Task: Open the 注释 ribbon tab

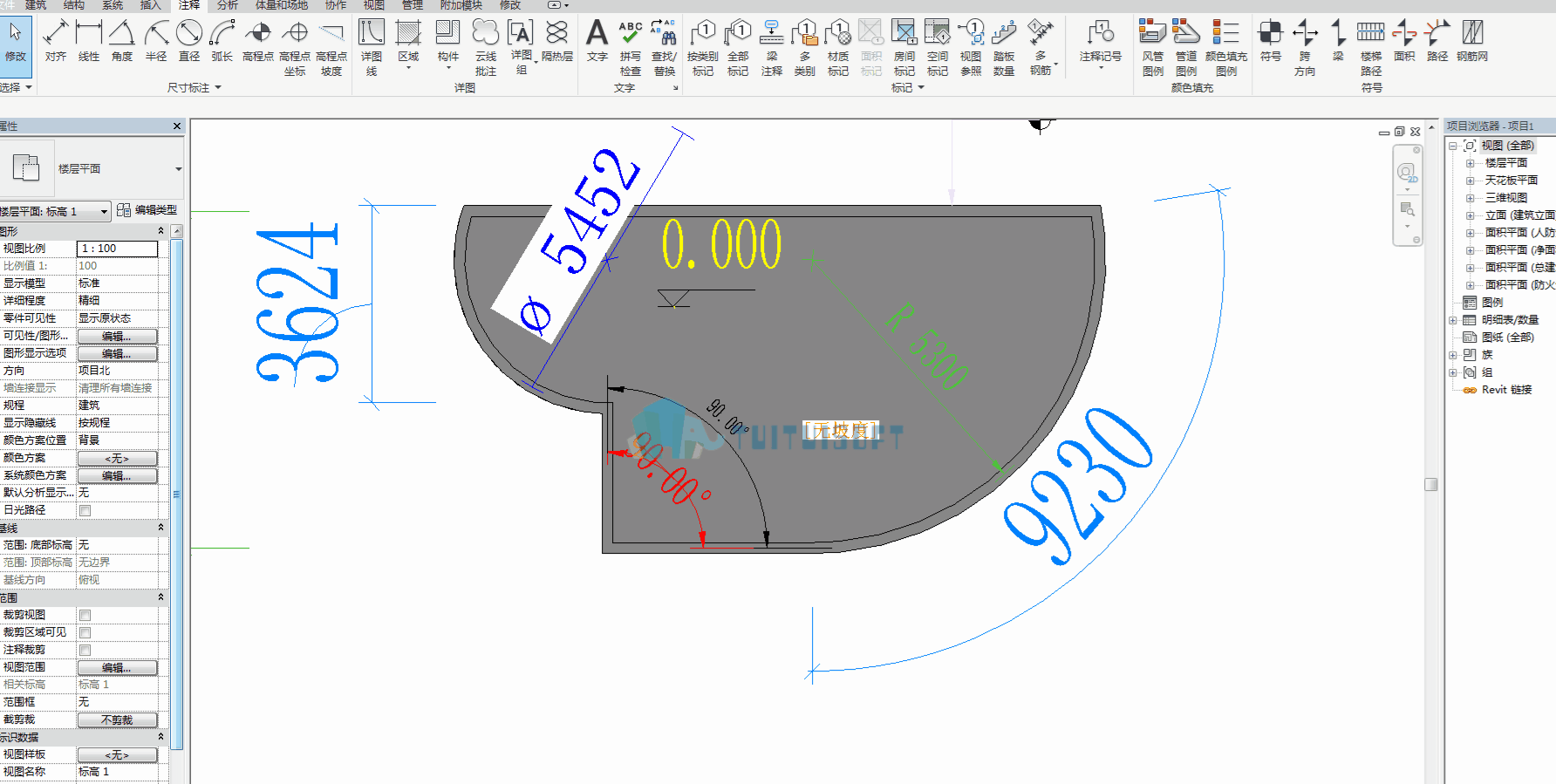Action: click(189, 5)
